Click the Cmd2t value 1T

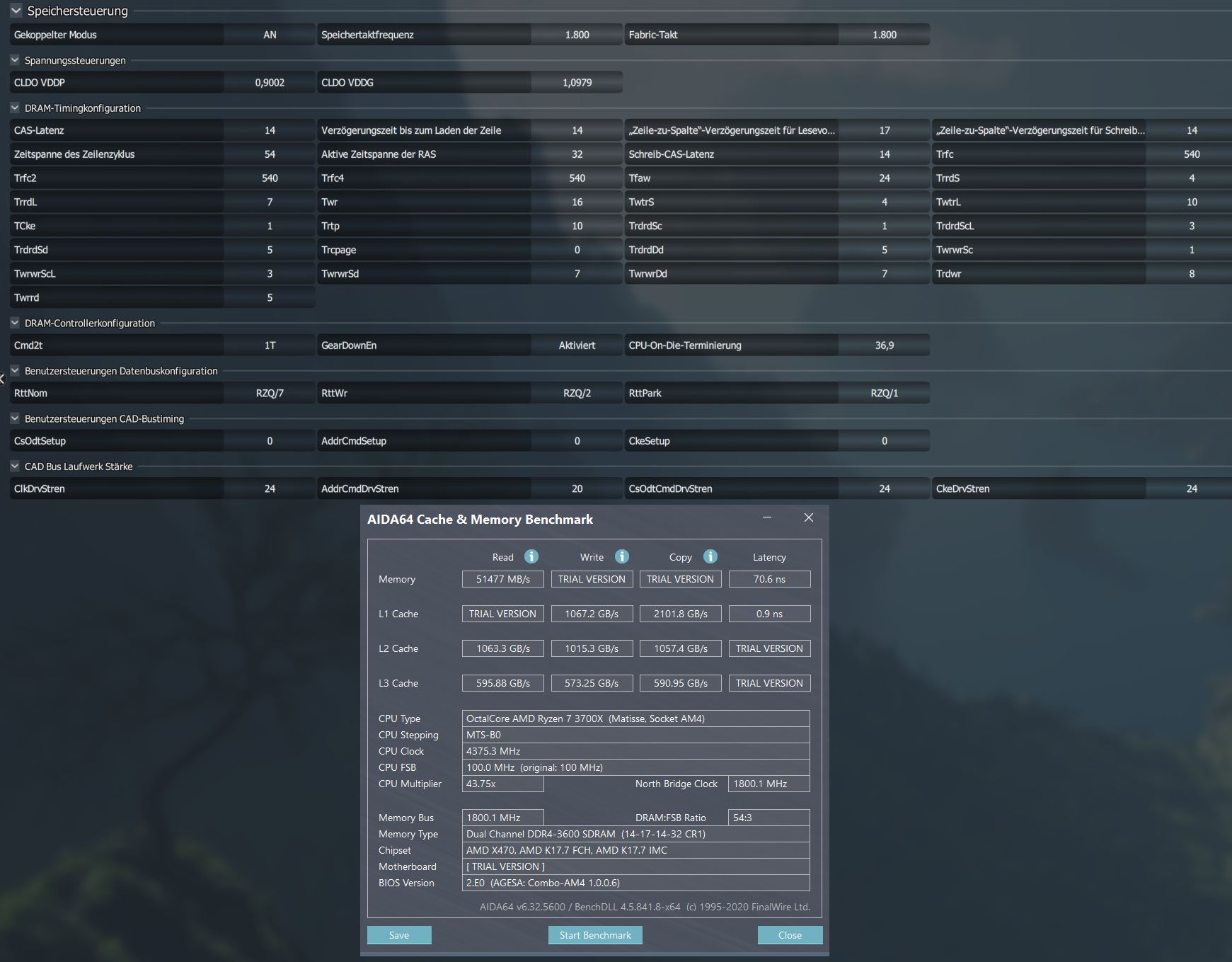pos(270,345)
